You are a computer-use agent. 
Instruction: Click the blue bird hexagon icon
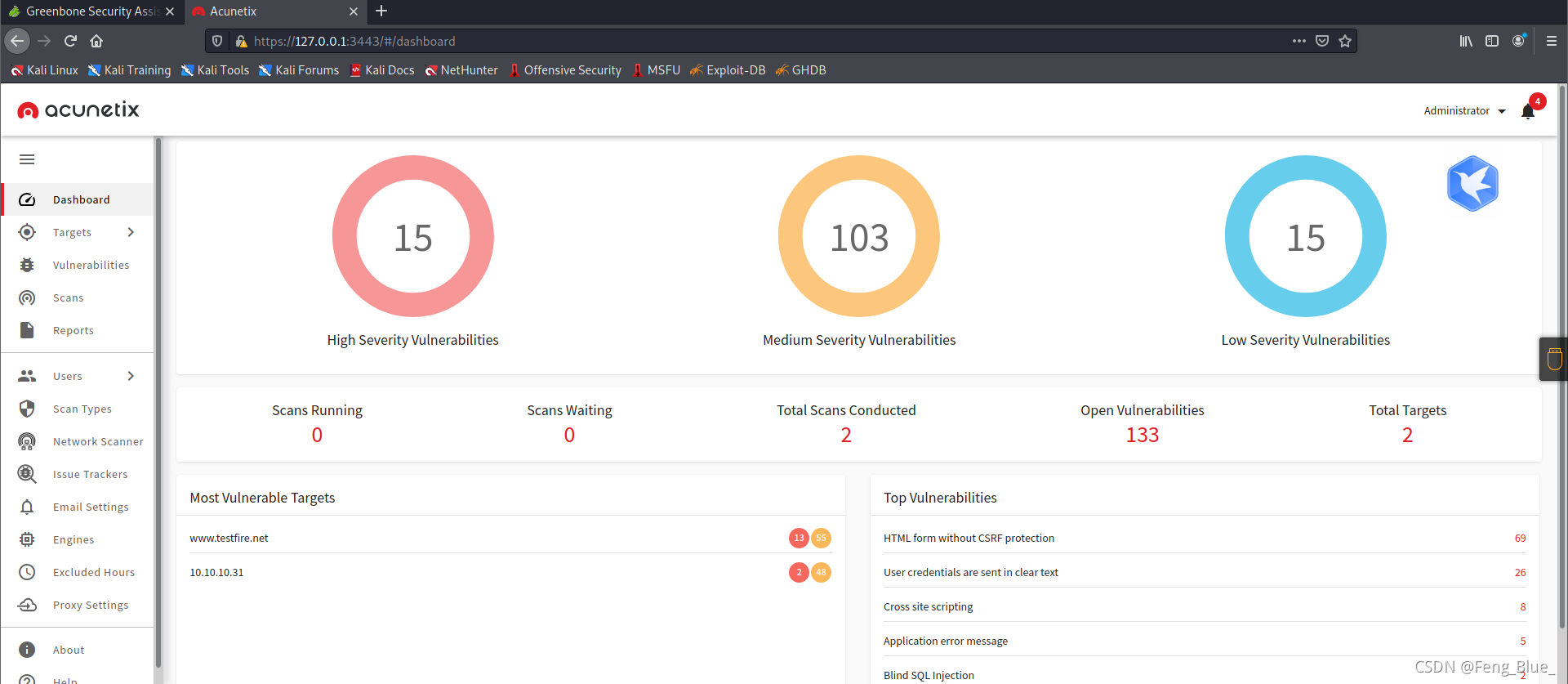[x=1472, y=183]
